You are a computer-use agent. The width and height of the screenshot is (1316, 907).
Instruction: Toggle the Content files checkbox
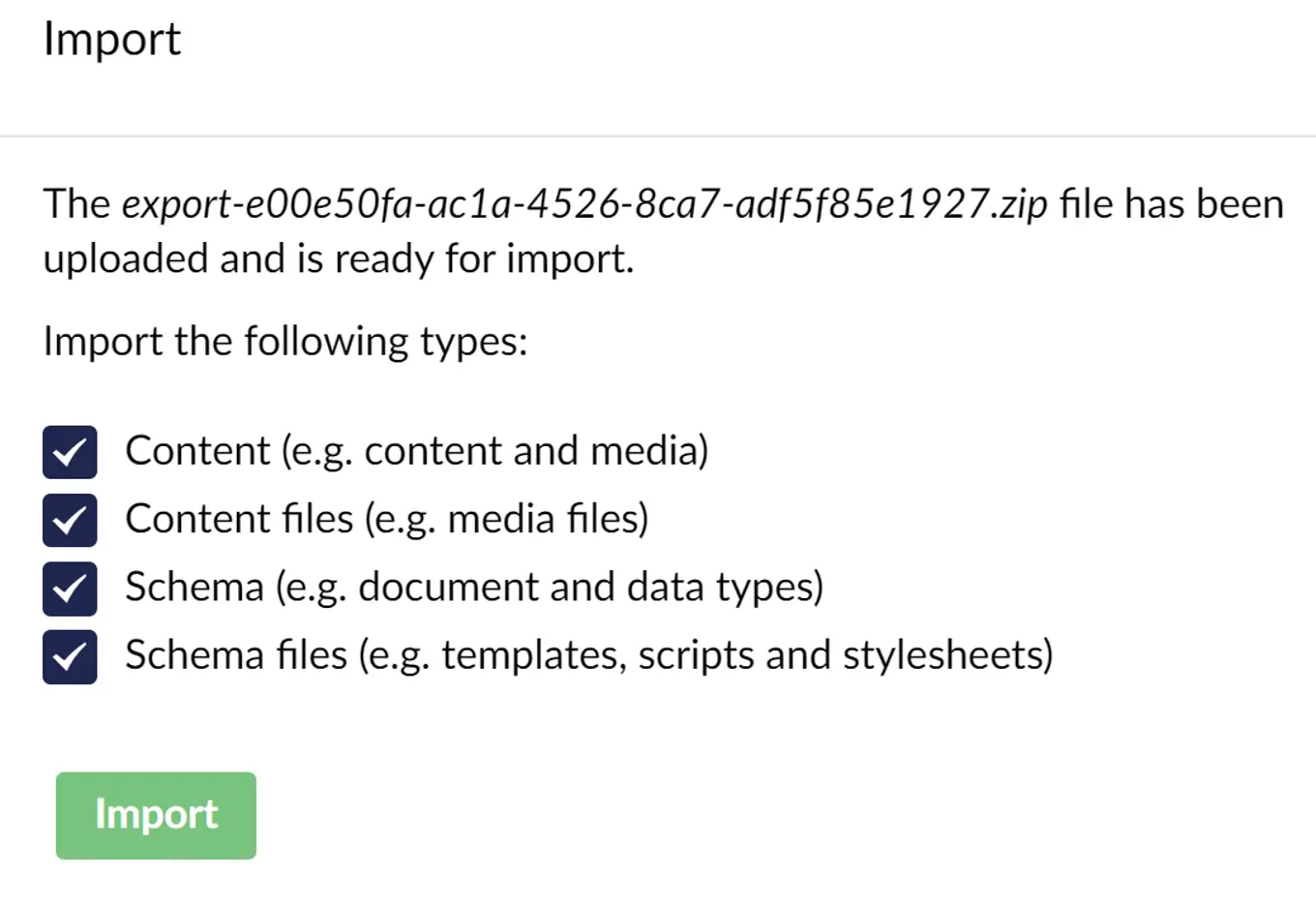click(x=70, y=521)
